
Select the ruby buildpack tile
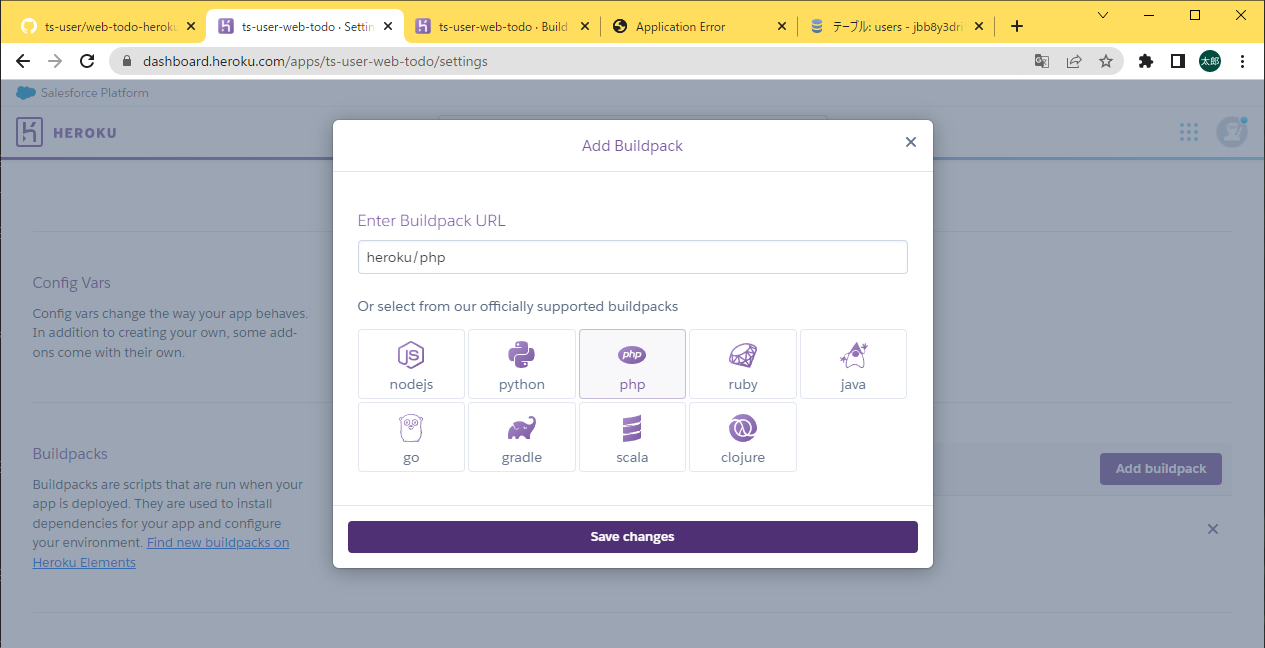coord(743,364)
